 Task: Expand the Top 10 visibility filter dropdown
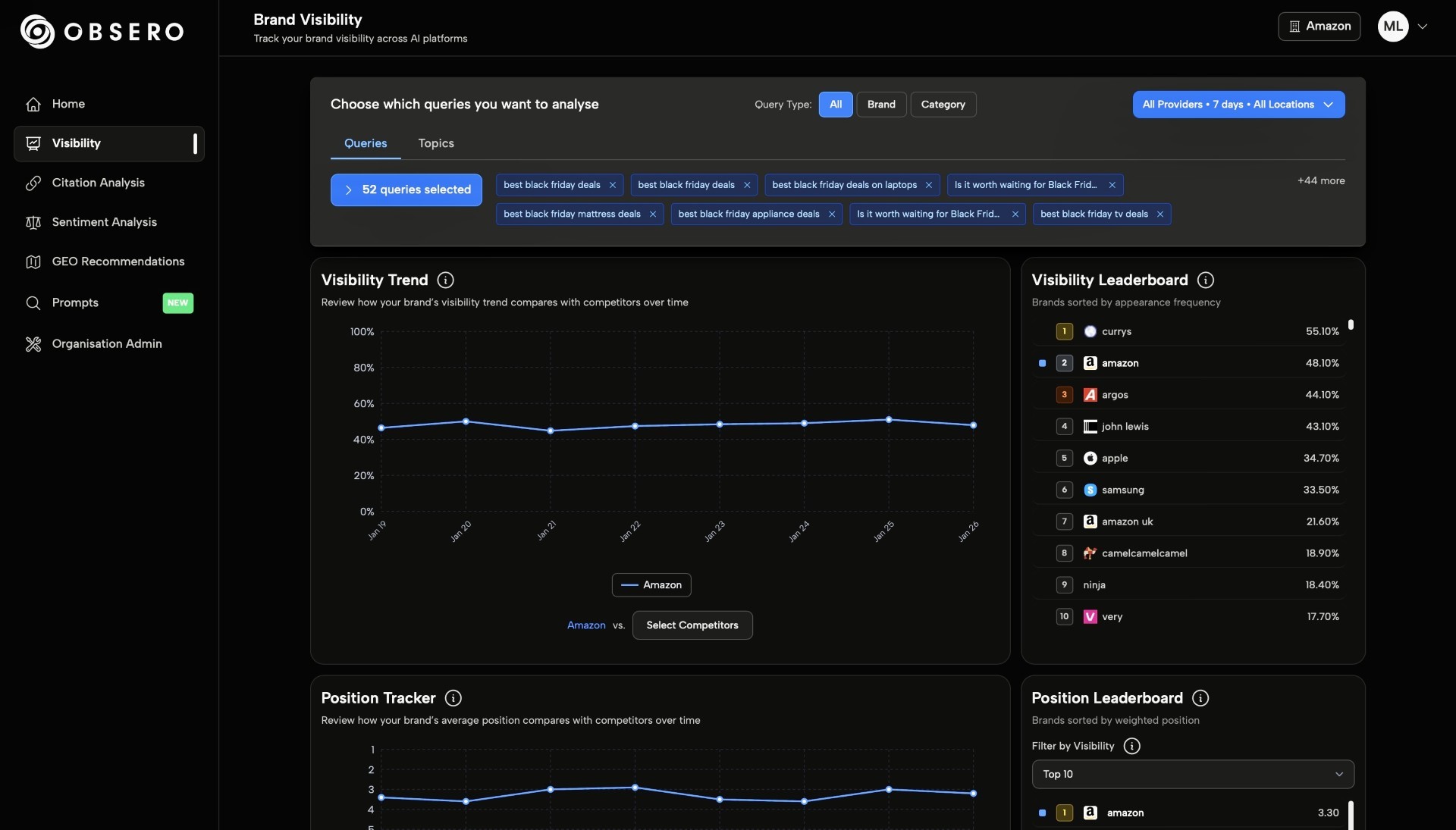[x=1192, y=774]
